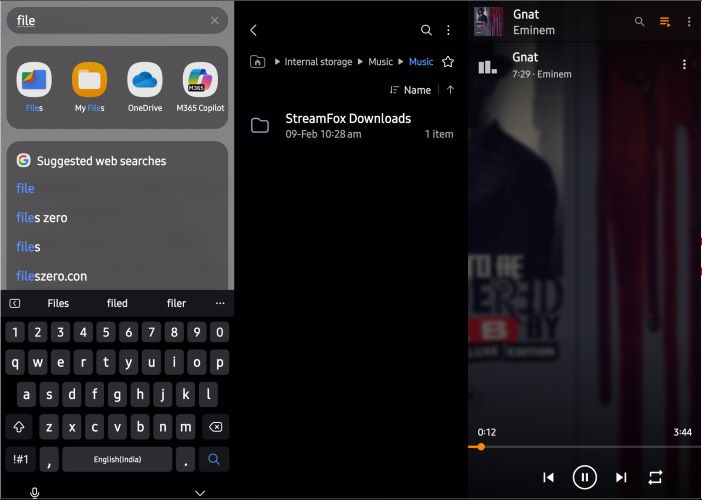Go to storage home icon in breadcrumb
Viewport: 702px width, 500px height.
(257, 62)
